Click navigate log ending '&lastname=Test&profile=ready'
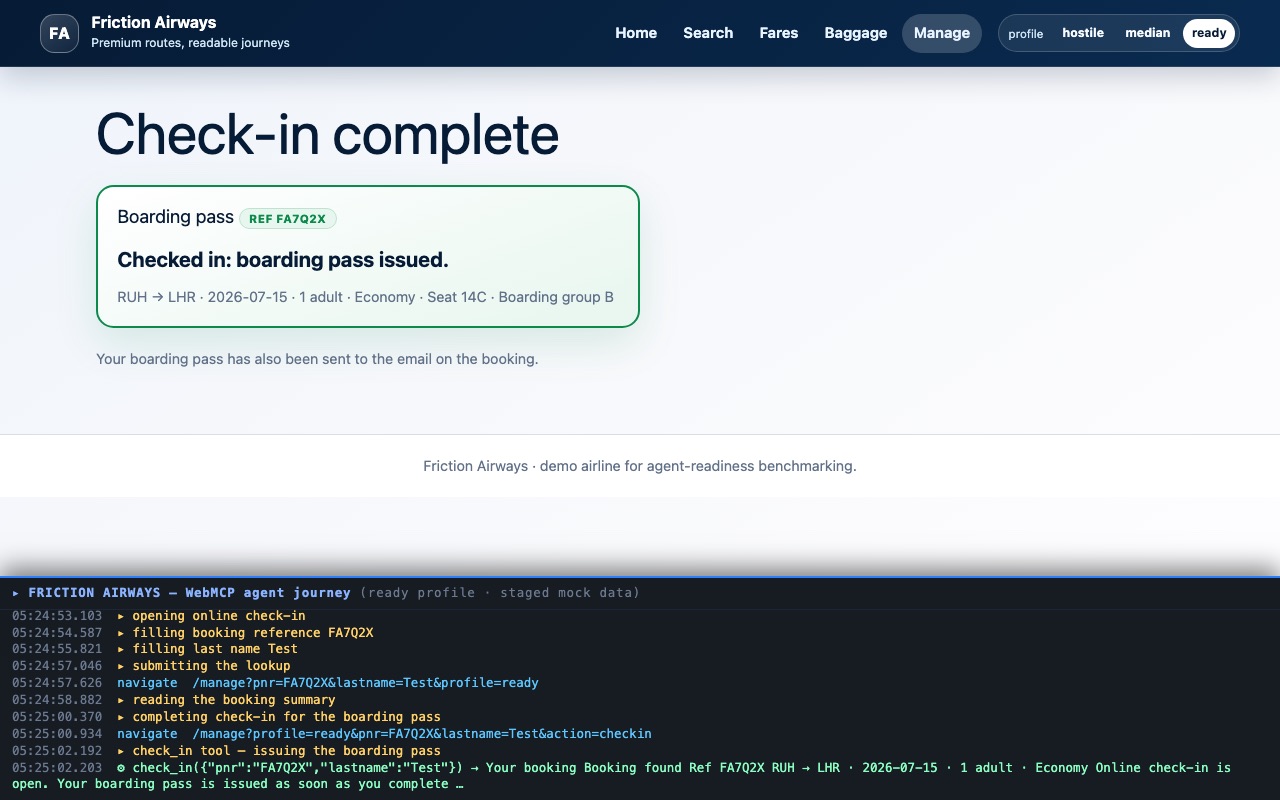Viewport: 1280px width, 800px height. [328, 683]
